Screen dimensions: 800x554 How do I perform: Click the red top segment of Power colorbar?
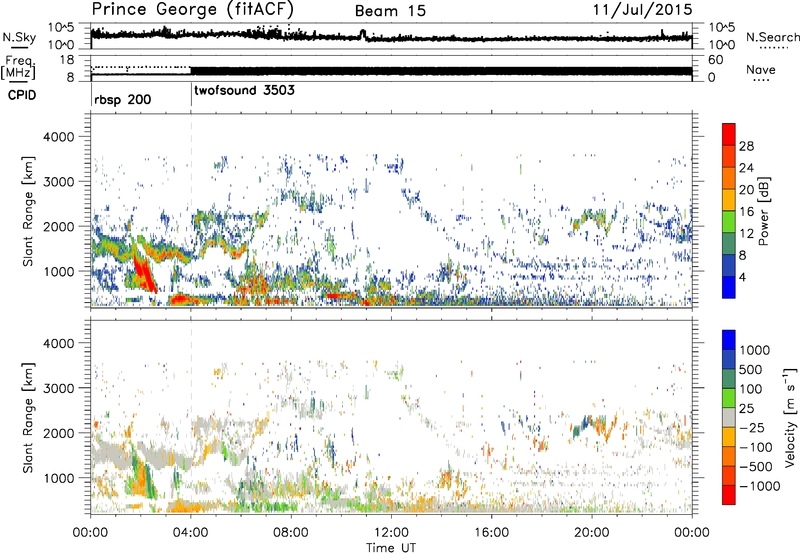point(729,134)
